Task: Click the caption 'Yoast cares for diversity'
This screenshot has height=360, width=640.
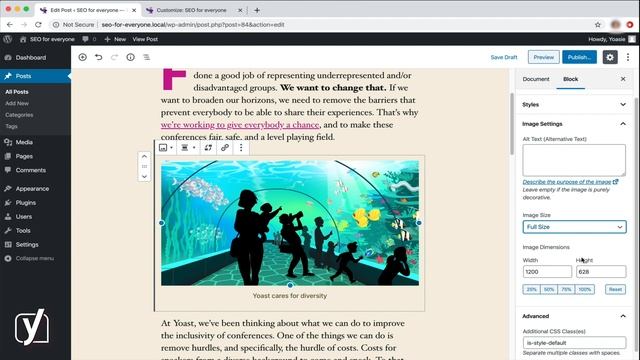Action: click(290, 296)
